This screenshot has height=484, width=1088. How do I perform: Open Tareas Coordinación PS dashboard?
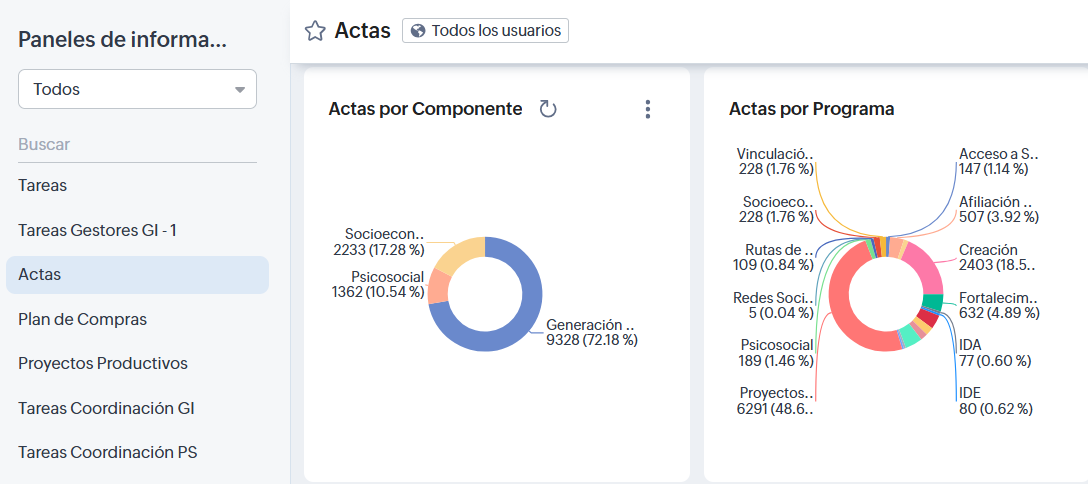(107, 452)
